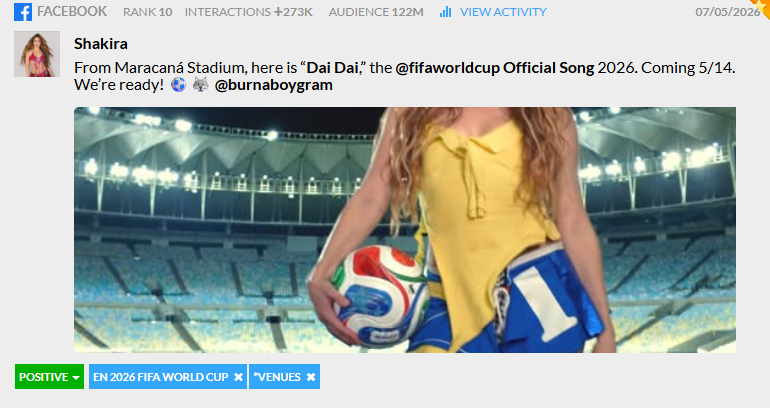Click the INTERACTIONS +273K value
Image resolution: width=770 pixels, height=408 pixels.
(x=248, y=12)
